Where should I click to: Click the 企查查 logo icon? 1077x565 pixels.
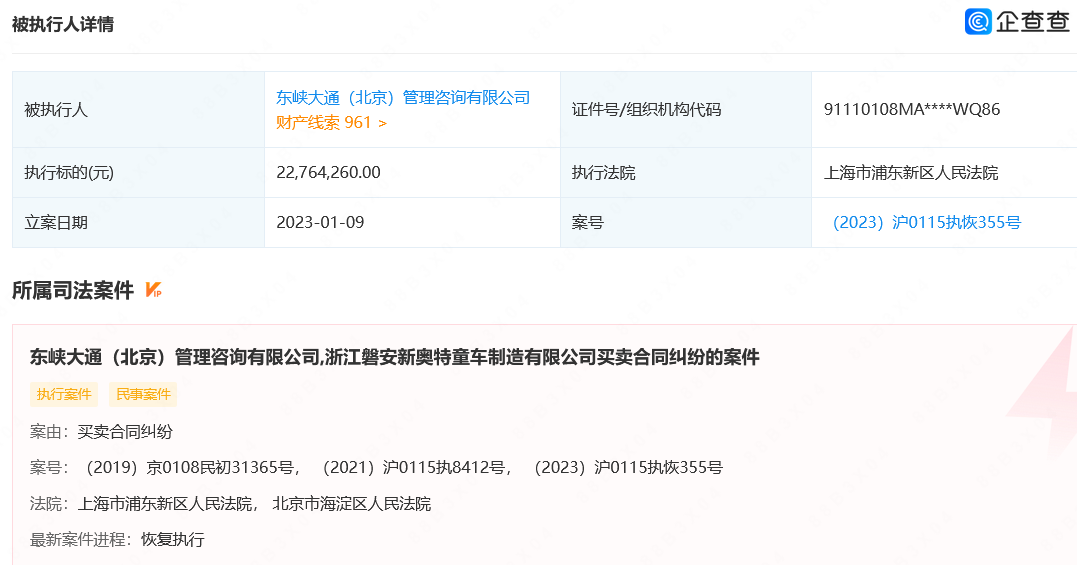[978, 22]
